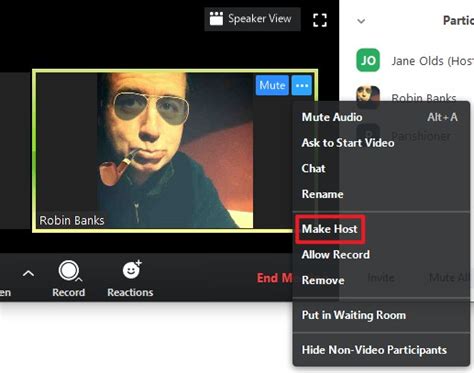Start recording with the Record button
474x373 pixels.
pyautogui.click(x=68, y=279)
